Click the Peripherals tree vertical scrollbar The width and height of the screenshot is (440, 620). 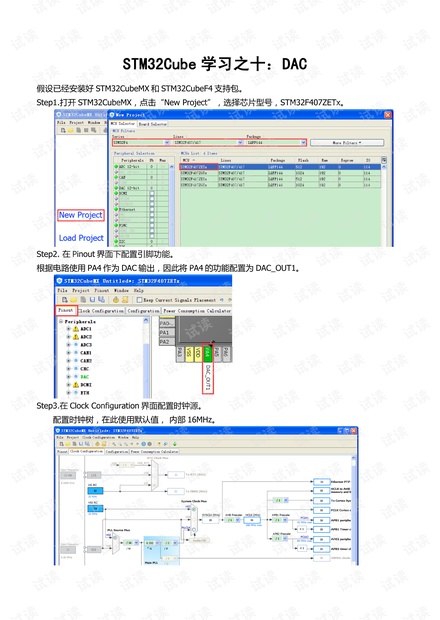pos(146,358)
